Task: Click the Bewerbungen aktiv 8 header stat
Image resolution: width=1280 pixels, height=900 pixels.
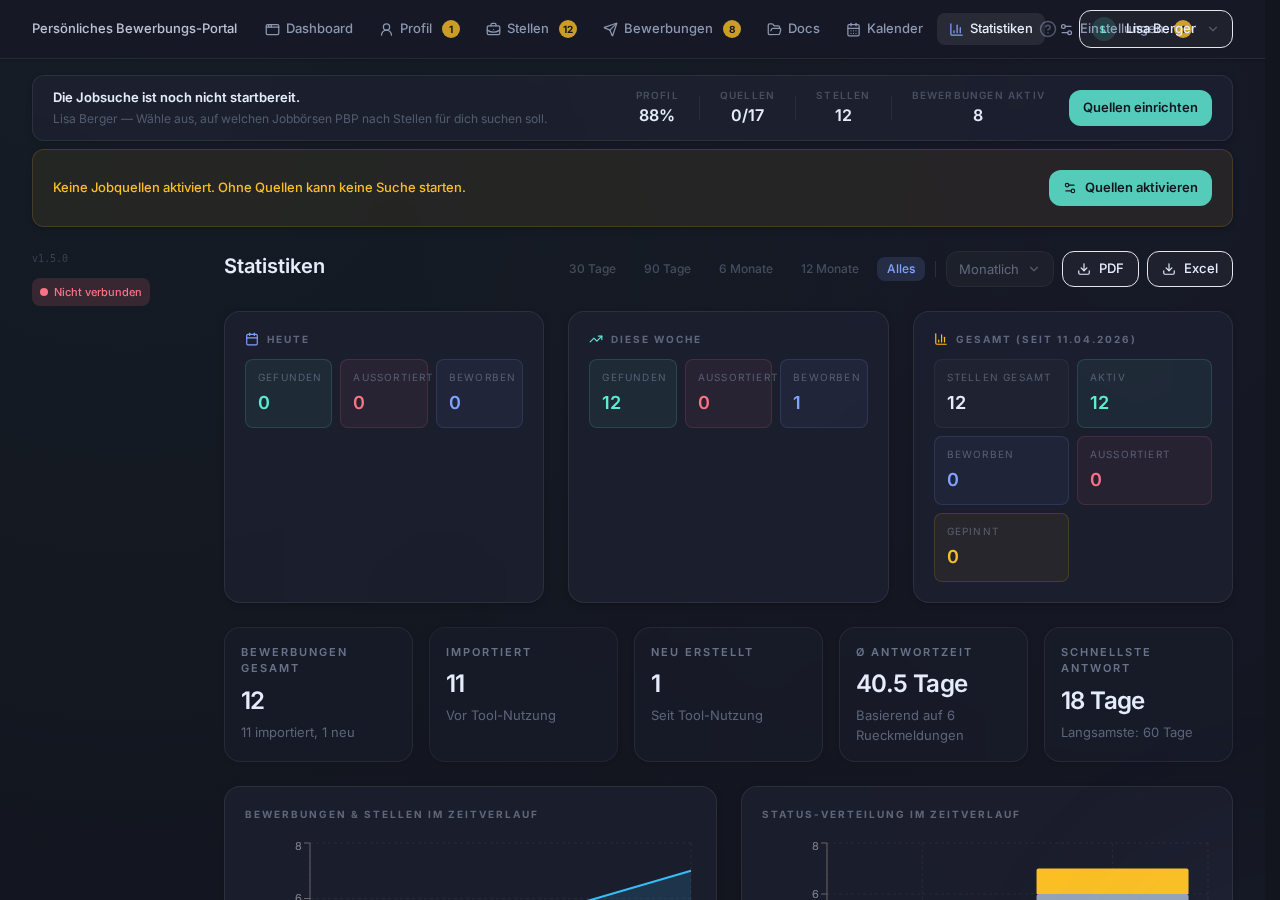Action: [x=978, y=107]
